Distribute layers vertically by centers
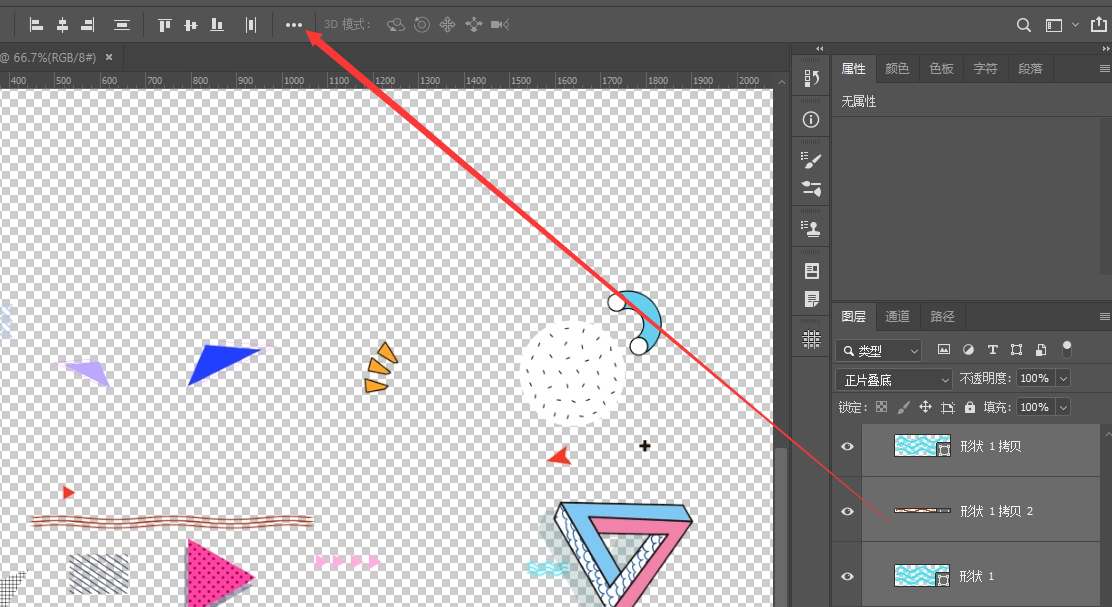This screenshot has height=607, width=1112. [122, 25]
